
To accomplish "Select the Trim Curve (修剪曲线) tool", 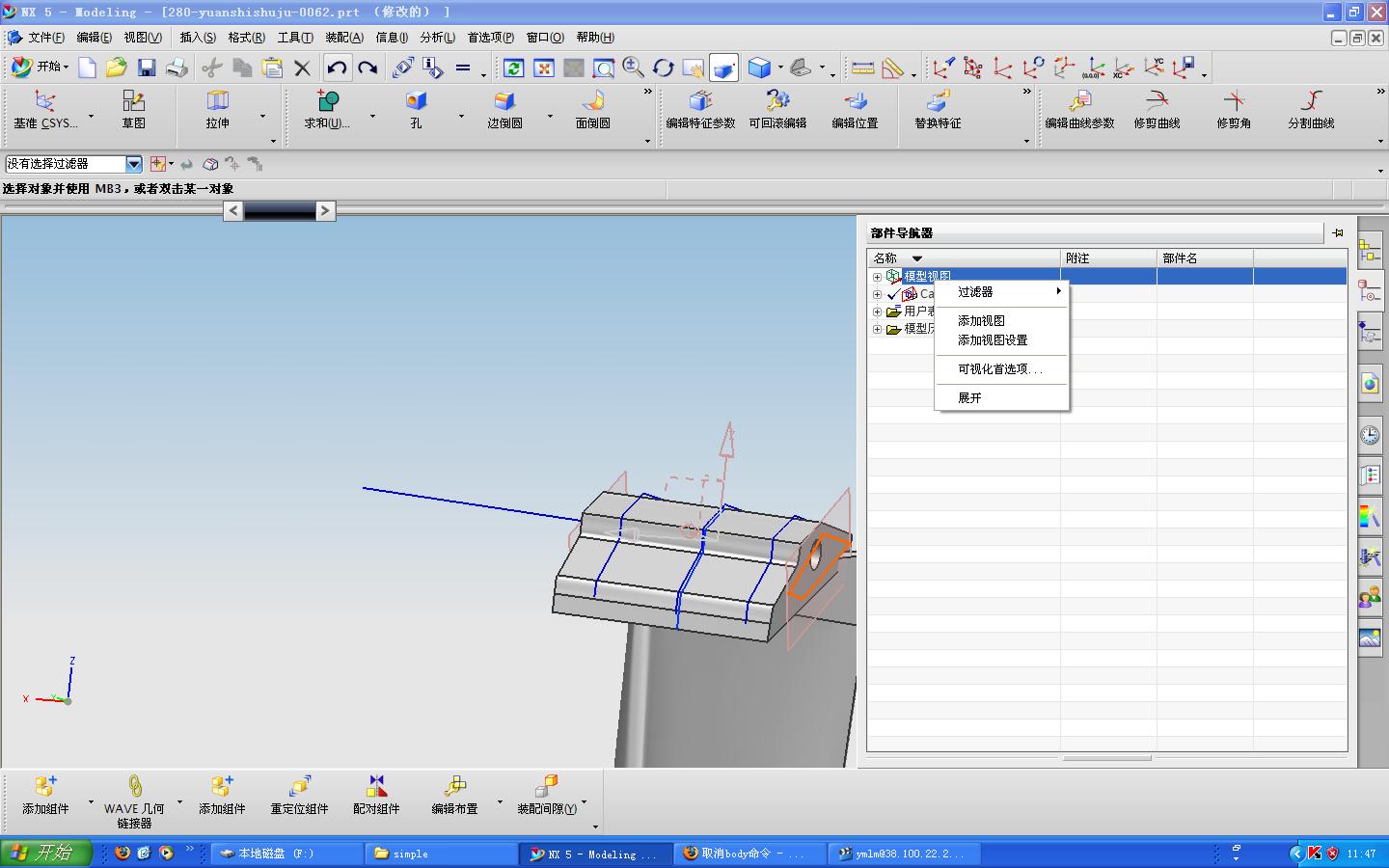I will (x=1157, y=110).
